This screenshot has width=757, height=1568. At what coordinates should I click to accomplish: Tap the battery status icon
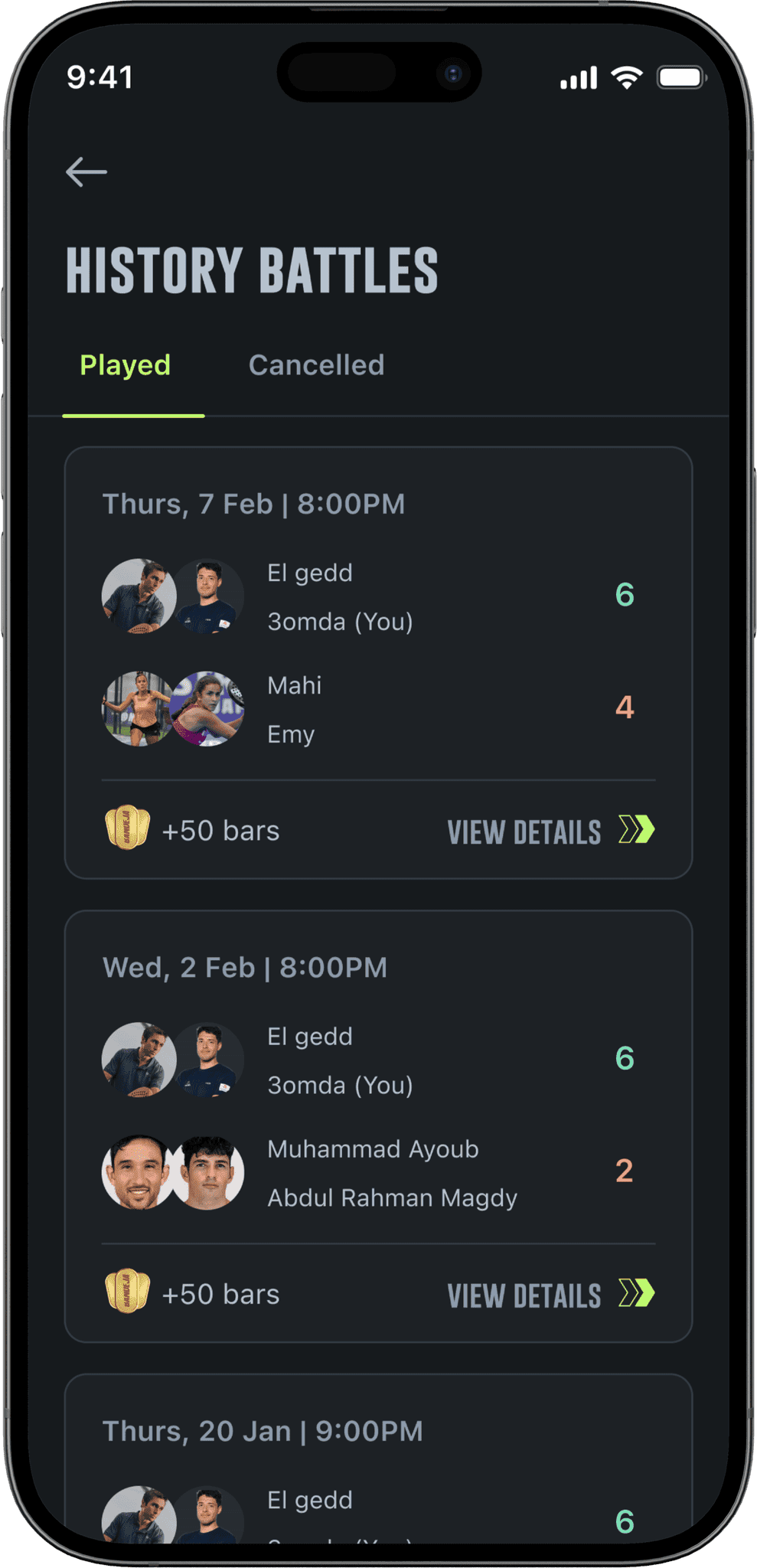pos(680,77)
